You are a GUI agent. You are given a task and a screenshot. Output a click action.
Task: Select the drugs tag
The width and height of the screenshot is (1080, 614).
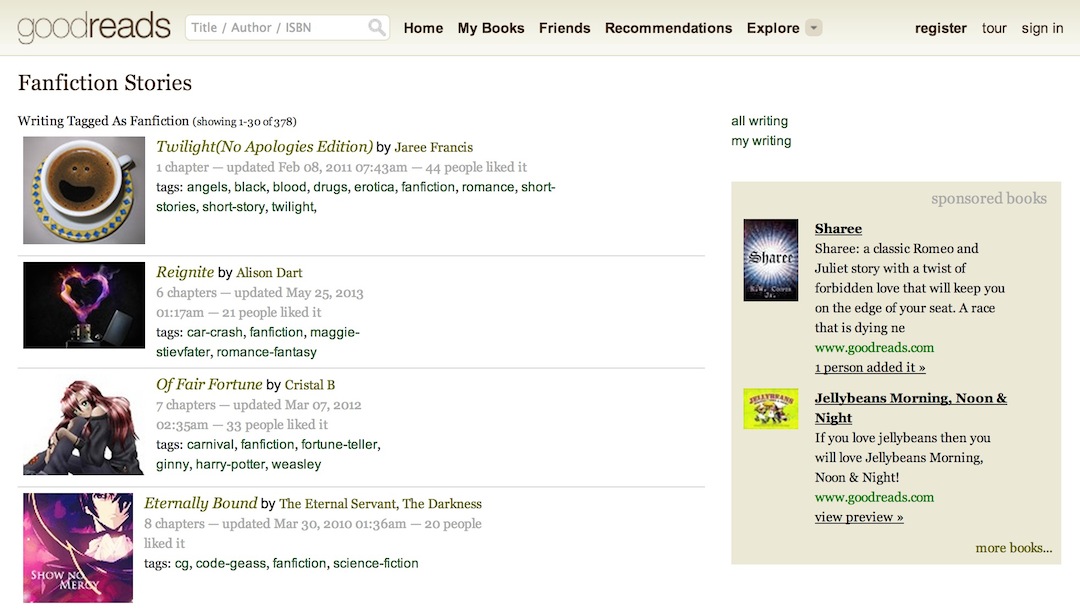[330, 187]
